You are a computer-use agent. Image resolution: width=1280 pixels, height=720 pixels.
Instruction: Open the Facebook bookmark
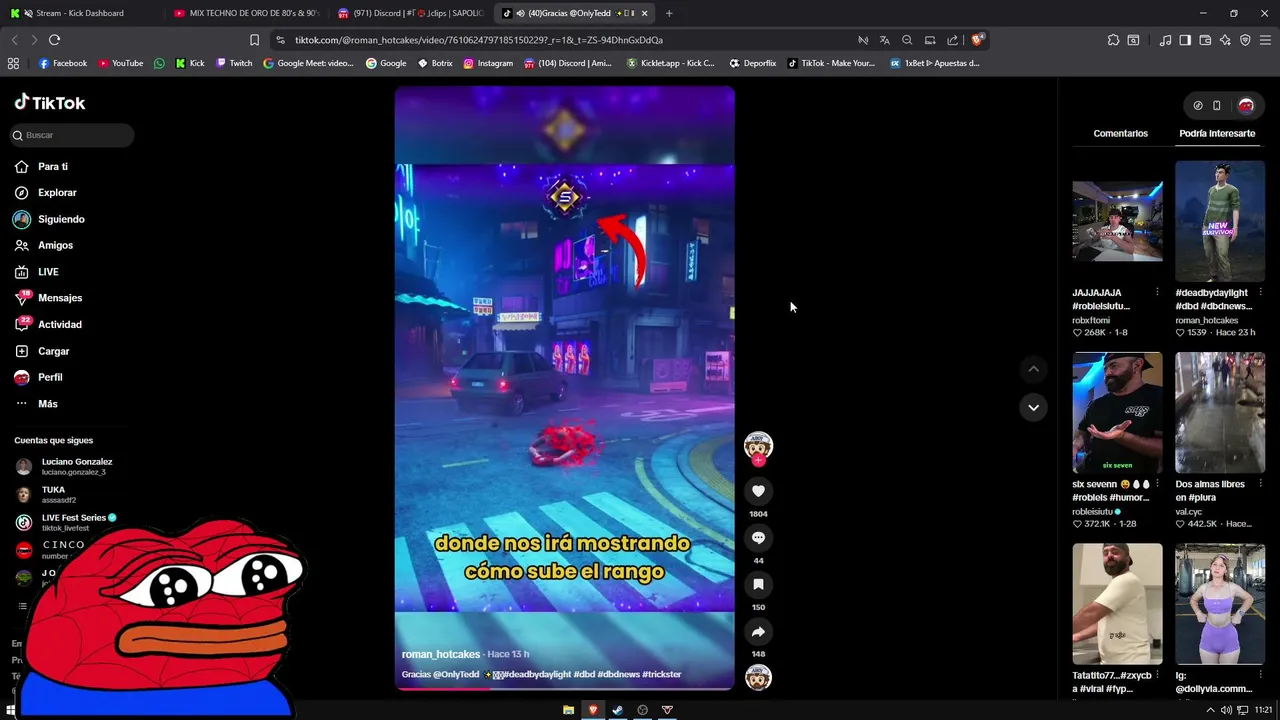[63, 63]
